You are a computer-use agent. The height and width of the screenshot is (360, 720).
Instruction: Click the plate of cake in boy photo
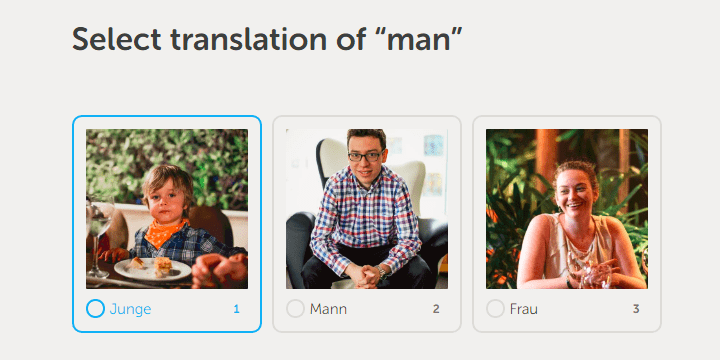(152, 269)
